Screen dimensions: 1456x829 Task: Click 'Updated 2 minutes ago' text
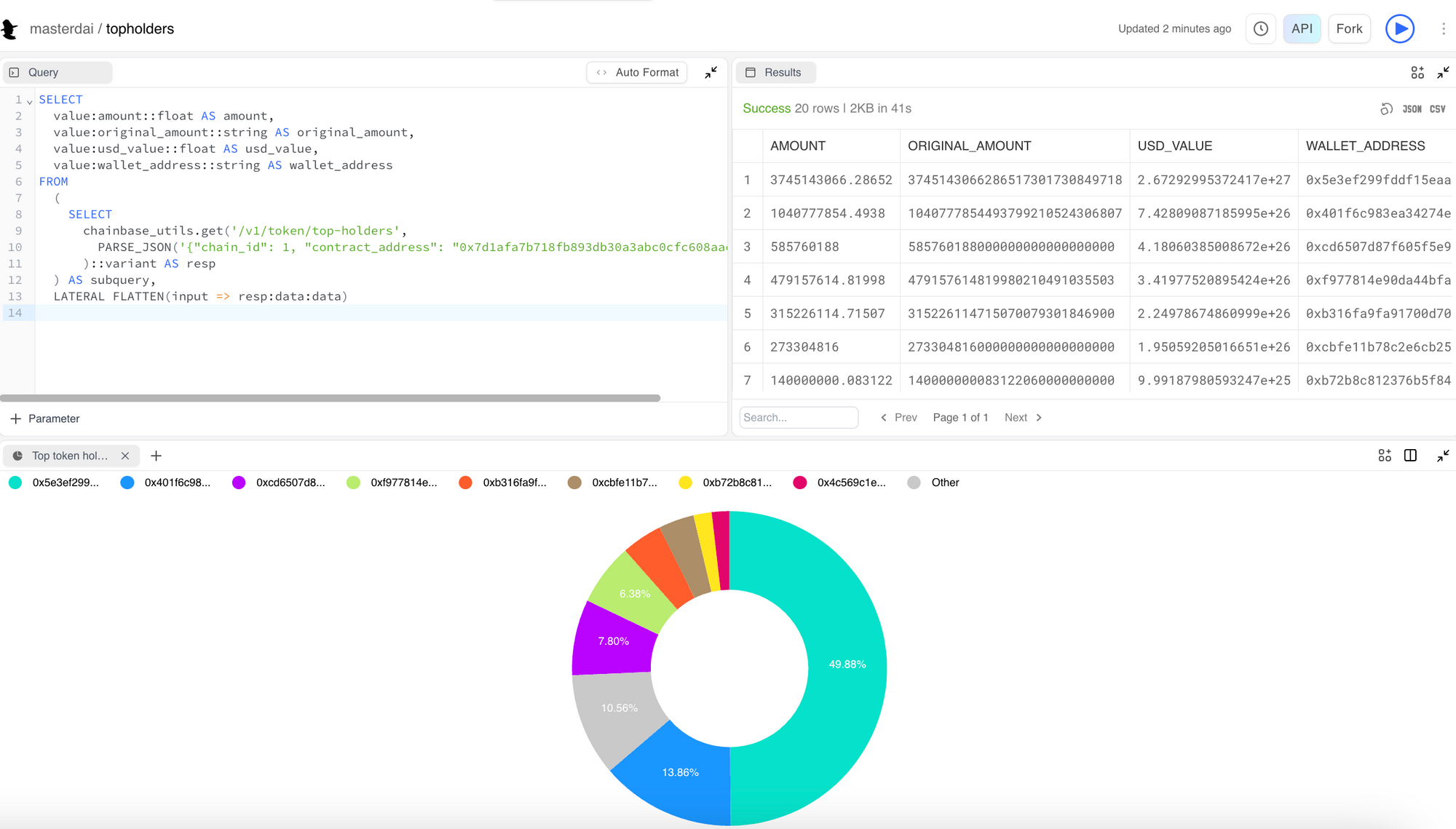[x=1174, y=29]
